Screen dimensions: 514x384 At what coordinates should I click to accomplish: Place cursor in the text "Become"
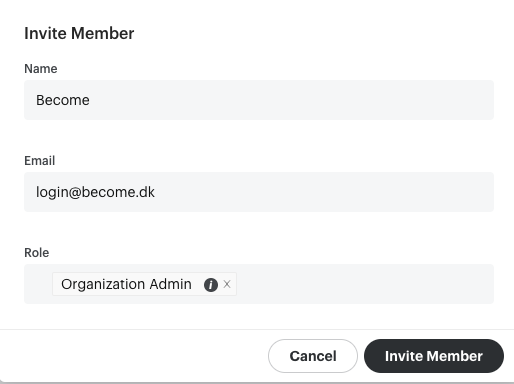click(63, 100)
